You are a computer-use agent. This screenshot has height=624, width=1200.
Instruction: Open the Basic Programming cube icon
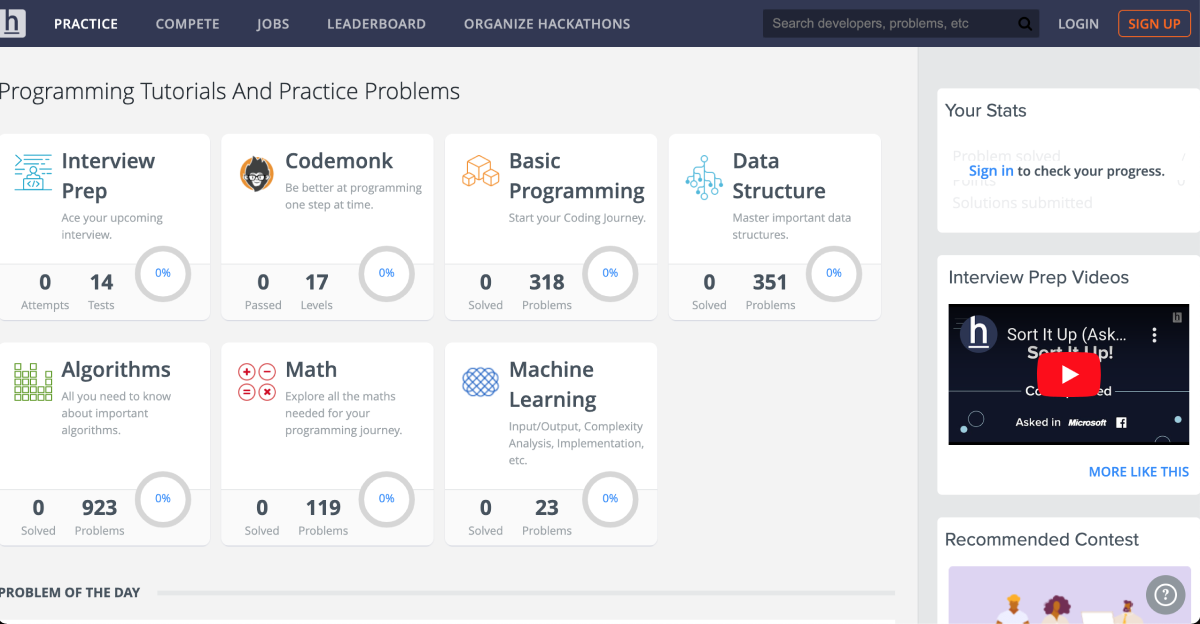(x=481, y=172)
